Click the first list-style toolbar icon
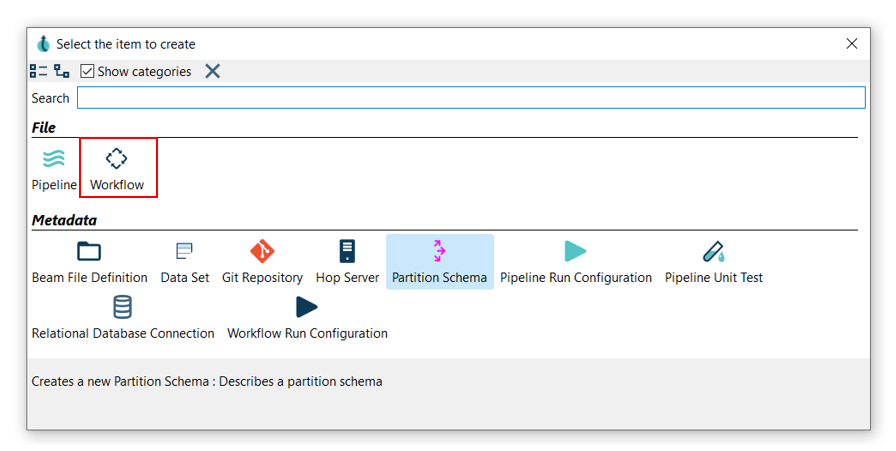896x451 pixels. coord(38,71)
